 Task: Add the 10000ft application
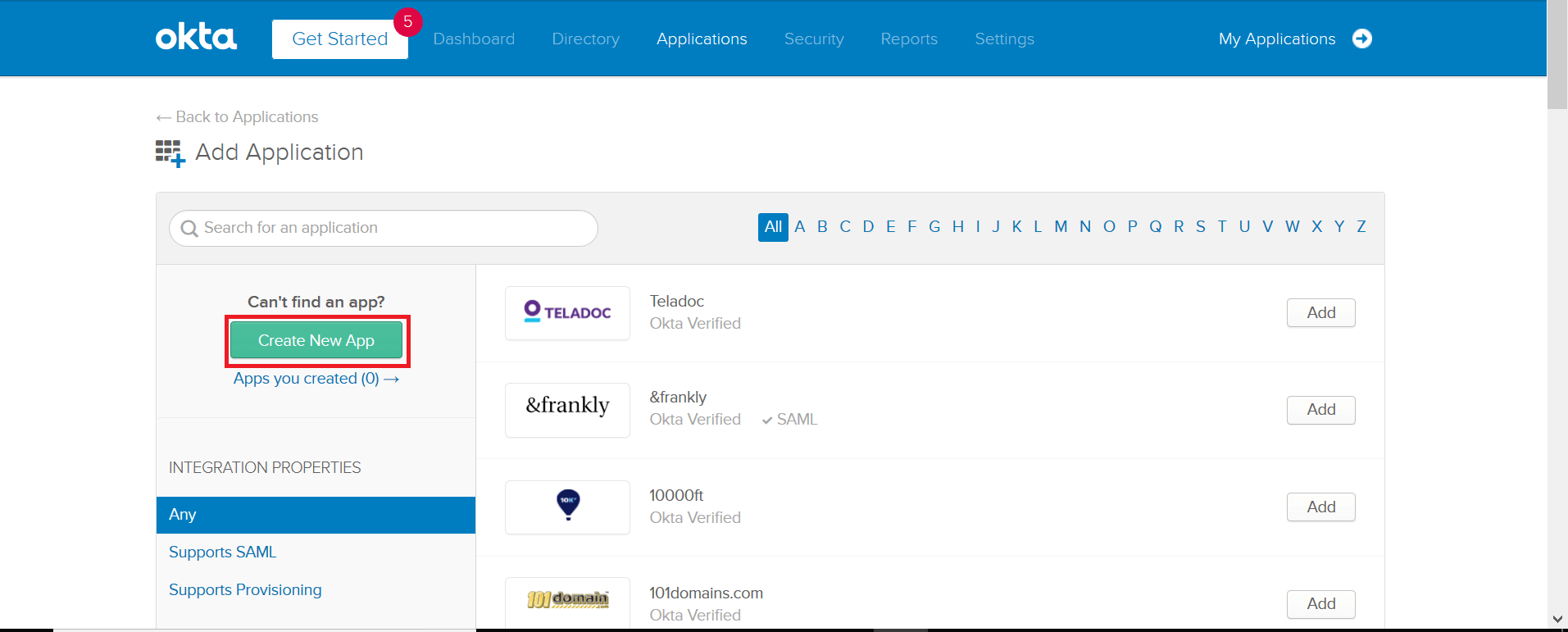[x=1321, y=507]
